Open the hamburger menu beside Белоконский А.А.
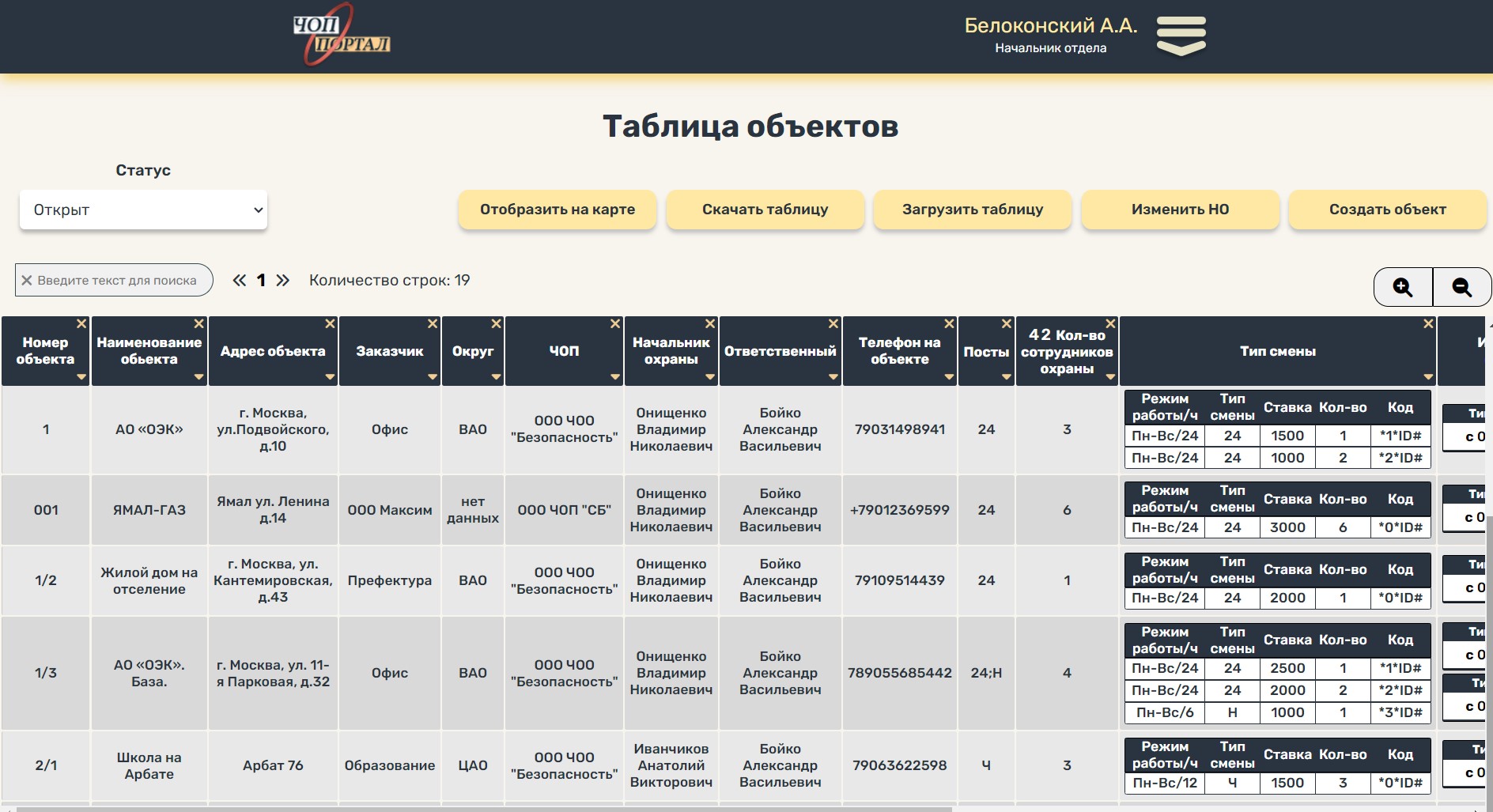 (1181, 33)
